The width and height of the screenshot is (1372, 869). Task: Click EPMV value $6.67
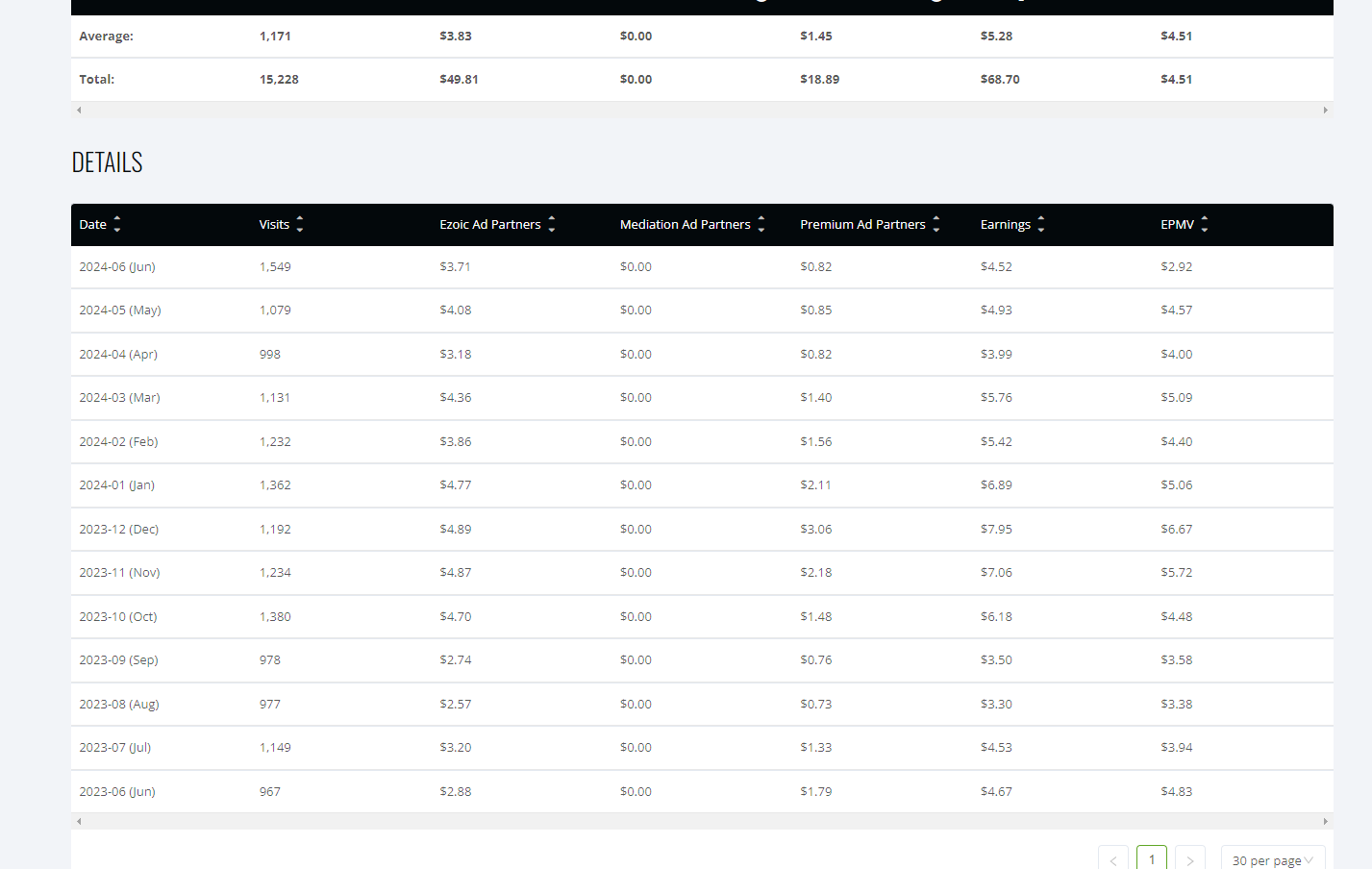click(1177, 530)
